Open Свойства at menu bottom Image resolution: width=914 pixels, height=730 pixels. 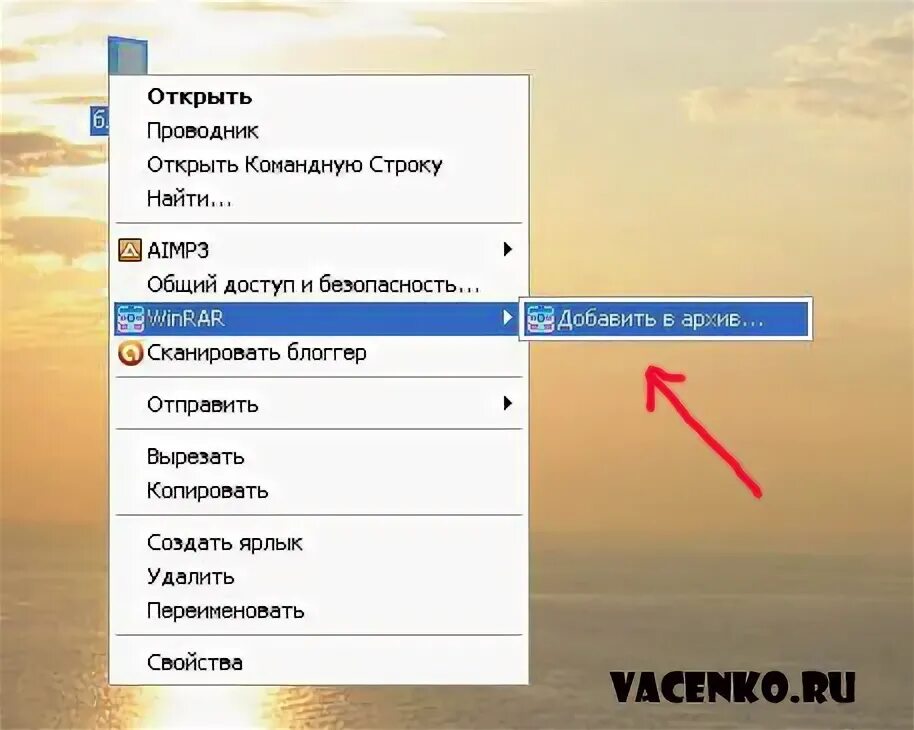[x=195, y=662]
